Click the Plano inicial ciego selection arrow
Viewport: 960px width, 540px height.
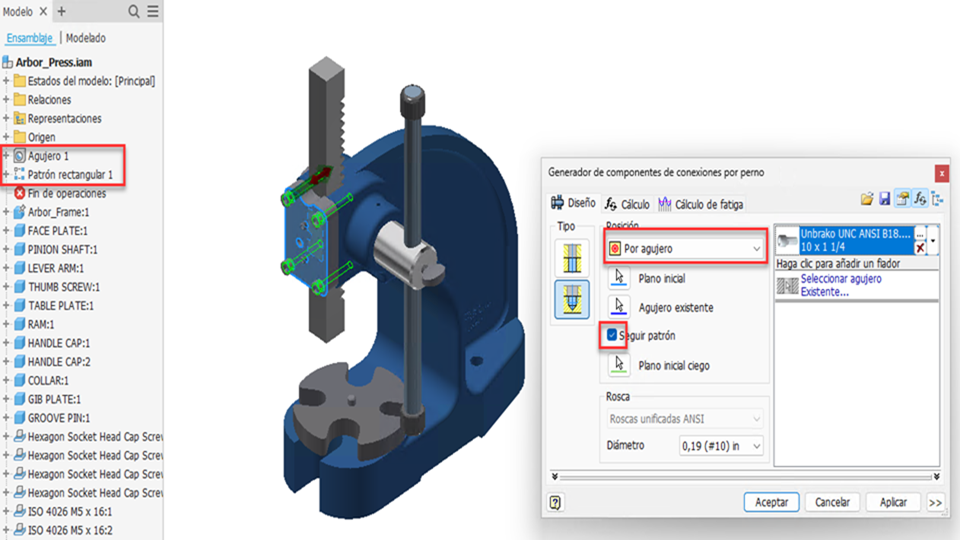pos(619,365)
